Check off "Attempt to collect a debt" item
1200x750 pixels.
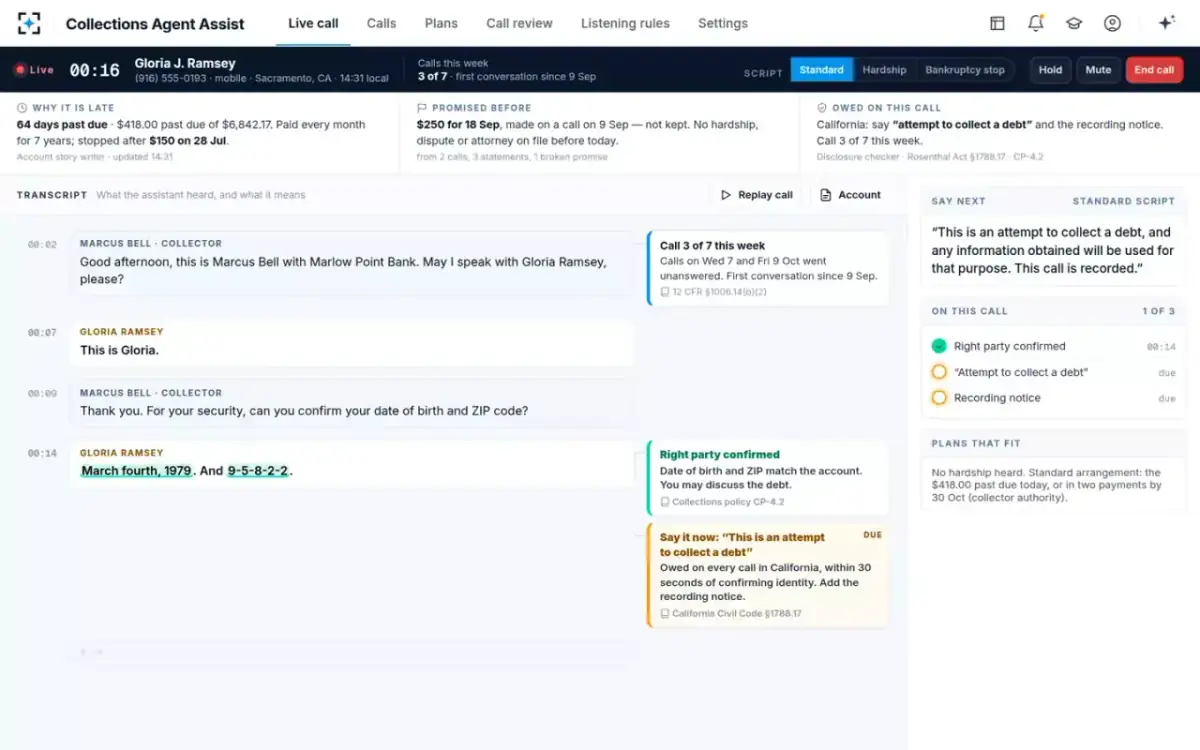[x=939, y=372]
